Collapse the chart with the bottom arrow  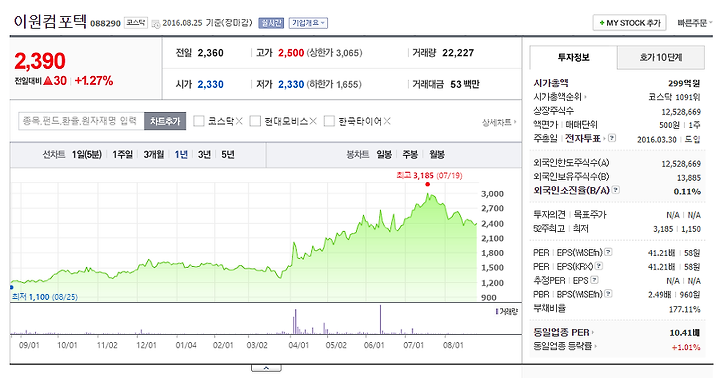(266, 368)
